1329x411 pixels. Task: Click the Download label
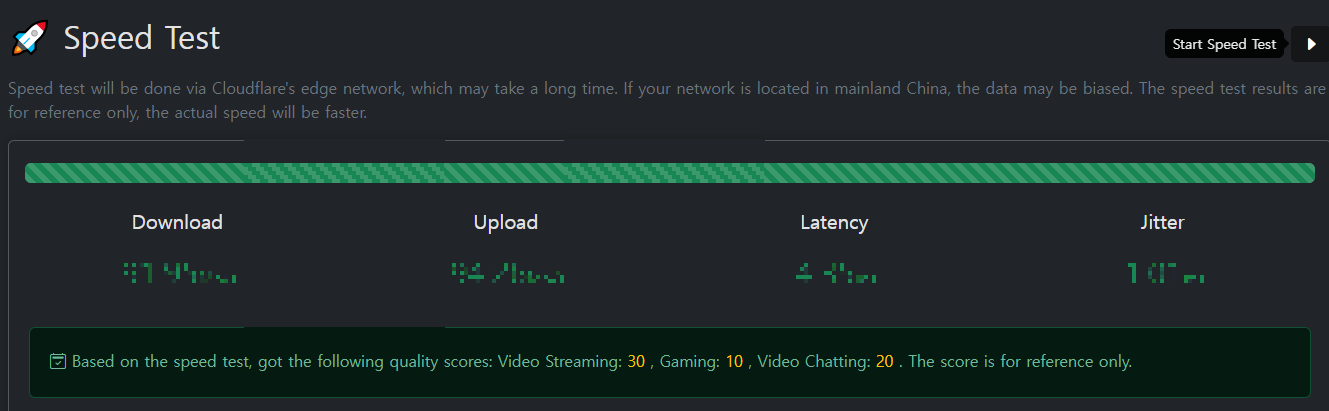(177, 222)
